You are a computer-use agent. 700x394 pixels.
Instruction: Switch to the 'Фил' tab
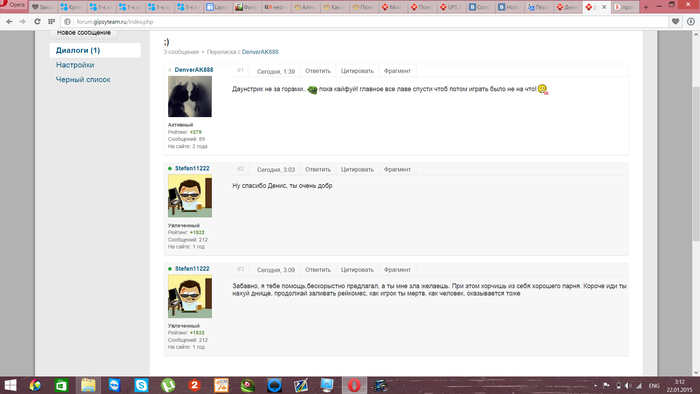(x=246, y=7)
